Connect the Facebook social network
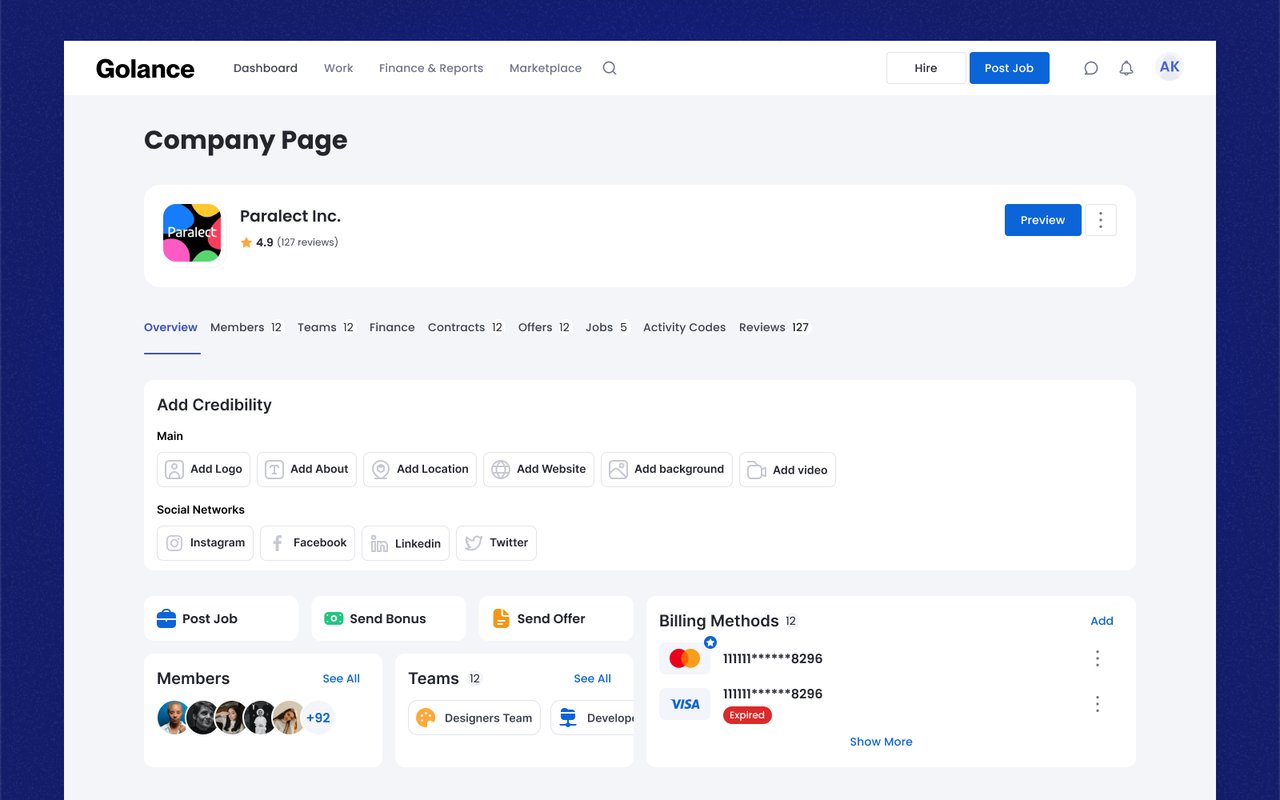This screenshot has height=800, width=1280. [308, 543]
